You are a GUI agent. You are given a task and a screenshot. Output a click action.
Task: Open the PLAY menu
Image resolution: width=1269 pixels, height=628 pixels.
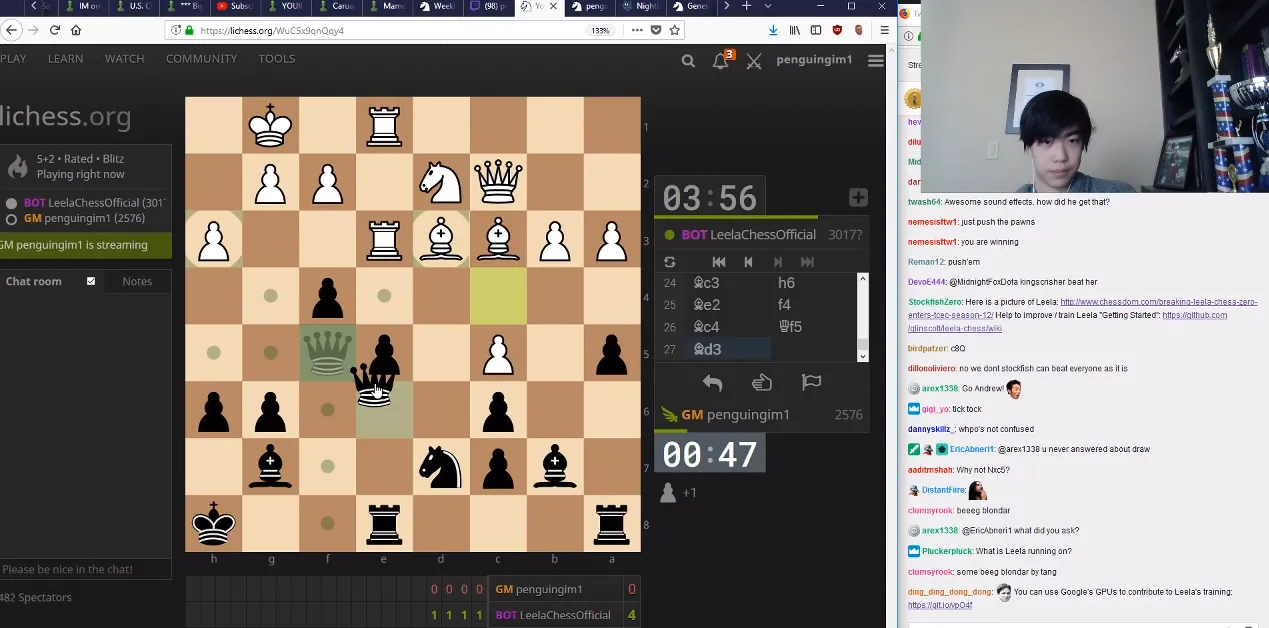tap(13, 59)
